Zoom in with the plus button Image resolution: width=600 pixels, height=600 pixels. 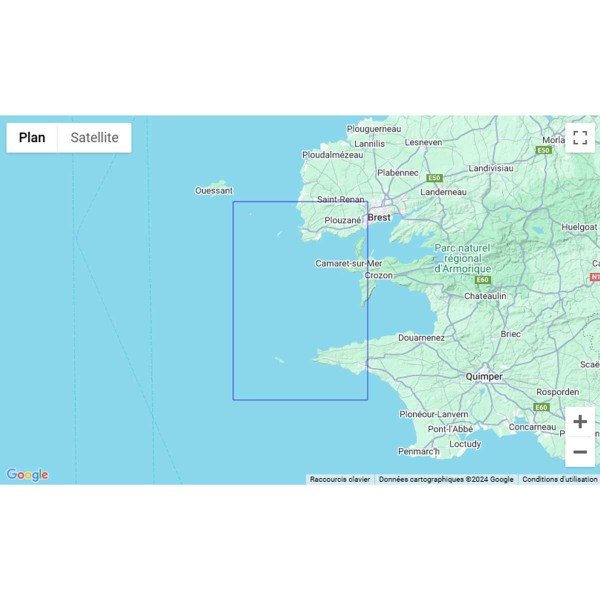pyautogui.click(x=580, y=422)
